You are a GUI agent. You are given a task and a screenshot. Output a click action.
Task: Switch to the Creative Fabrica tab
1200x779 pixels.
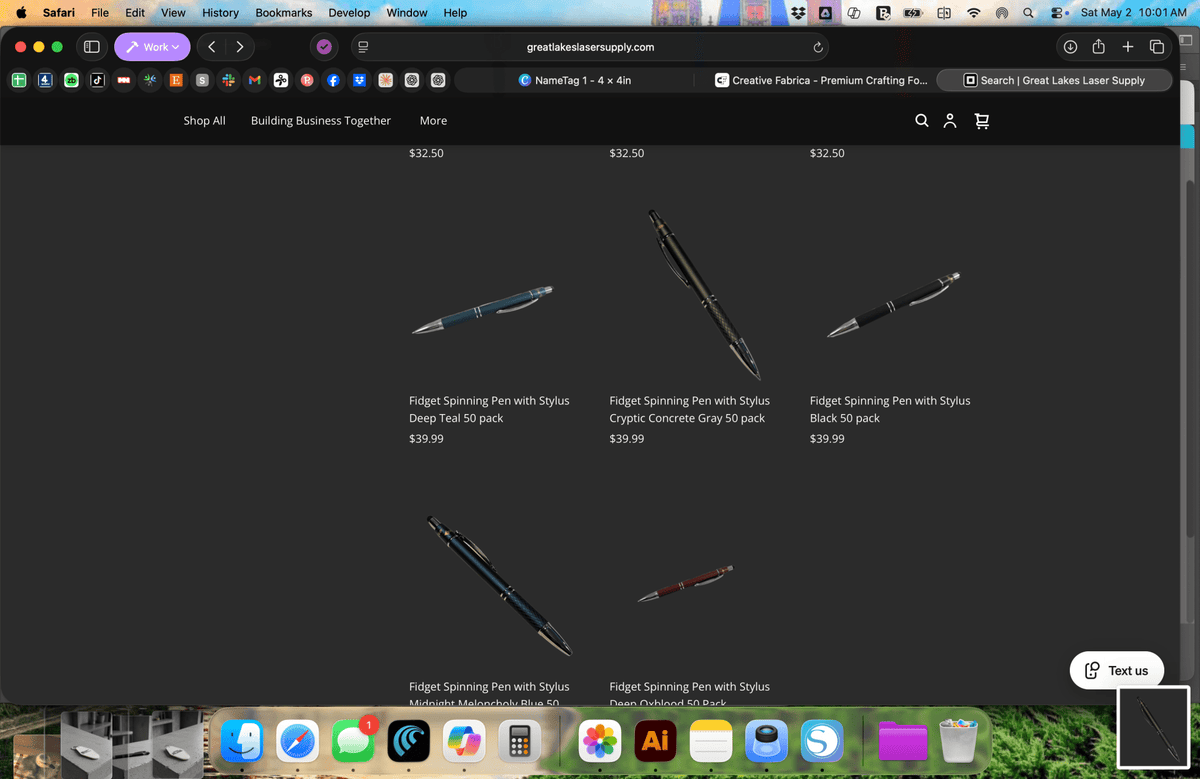point(821,80)
